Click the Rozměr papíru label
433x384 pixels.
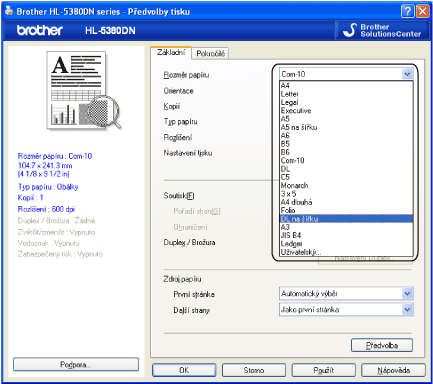tap(186, 75)
